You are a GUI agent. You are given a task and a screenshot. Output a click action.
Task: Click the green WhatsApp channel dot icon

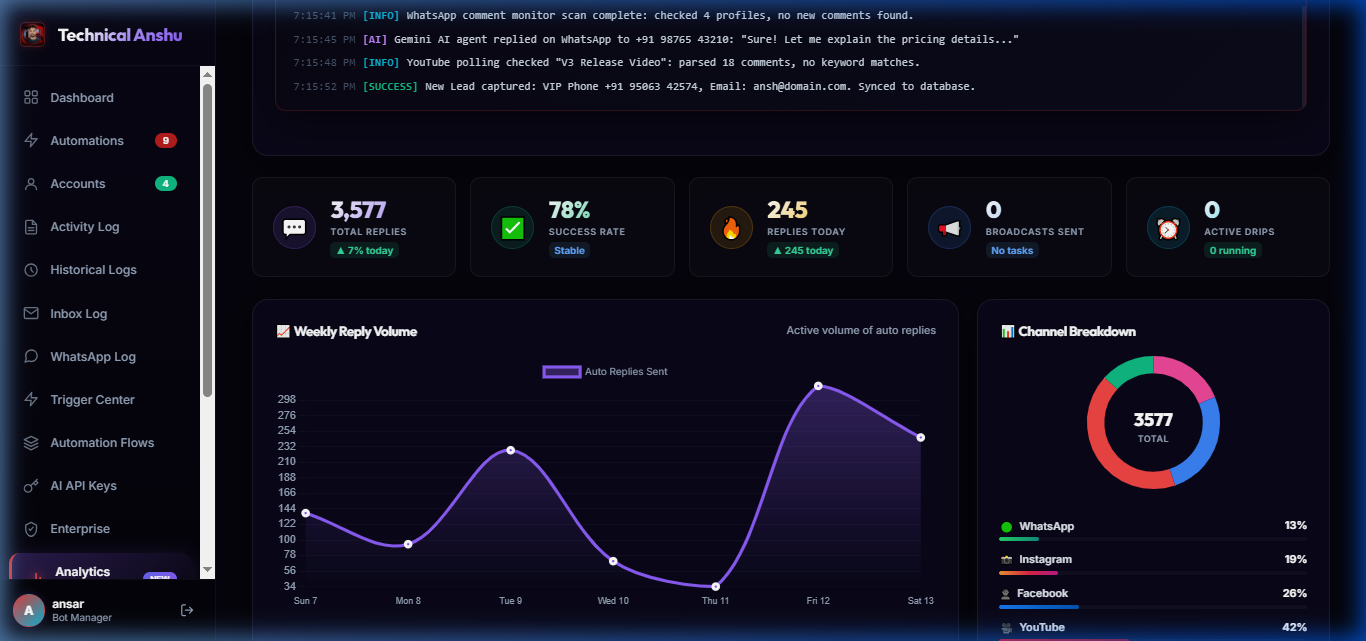pyautogui.click(x=1006, y=527)
